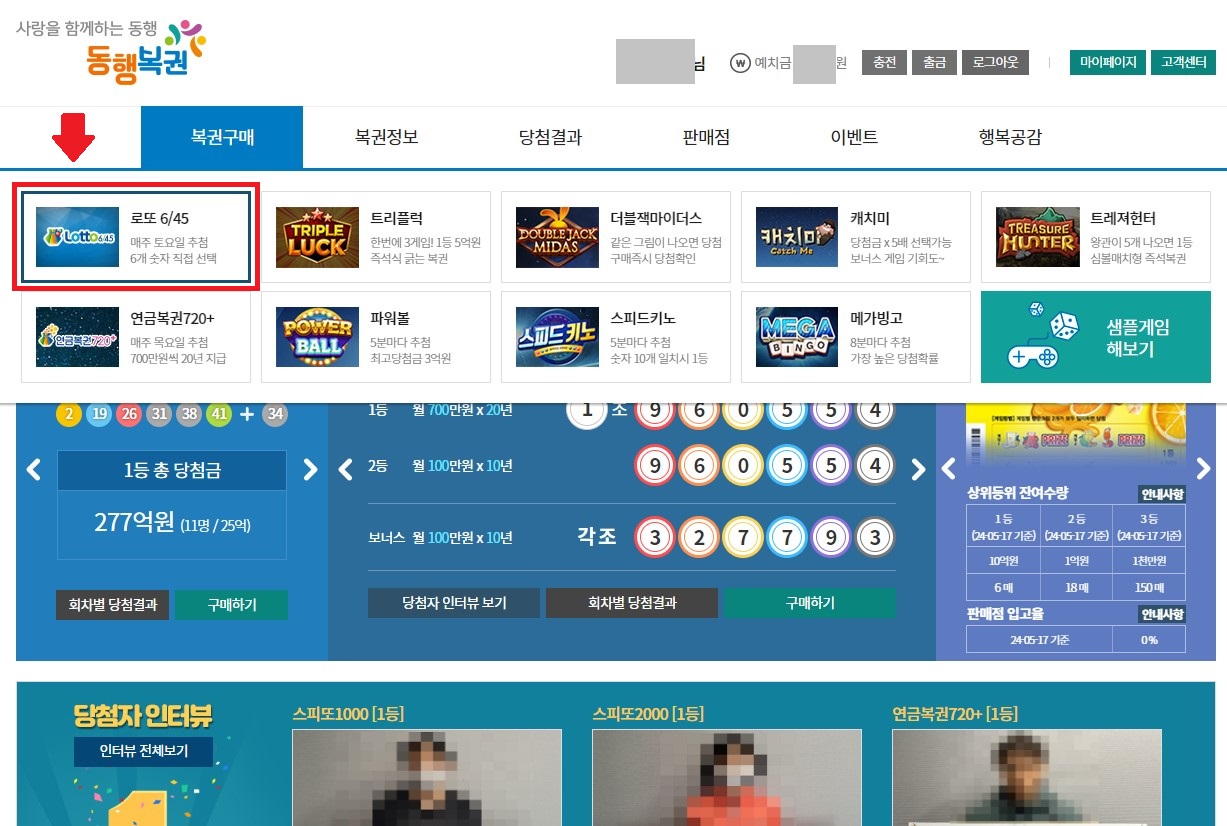The height and width of the screenshot is (826, 1227).
Task: Open 고객센터
Action: [x=1183, y=62]
